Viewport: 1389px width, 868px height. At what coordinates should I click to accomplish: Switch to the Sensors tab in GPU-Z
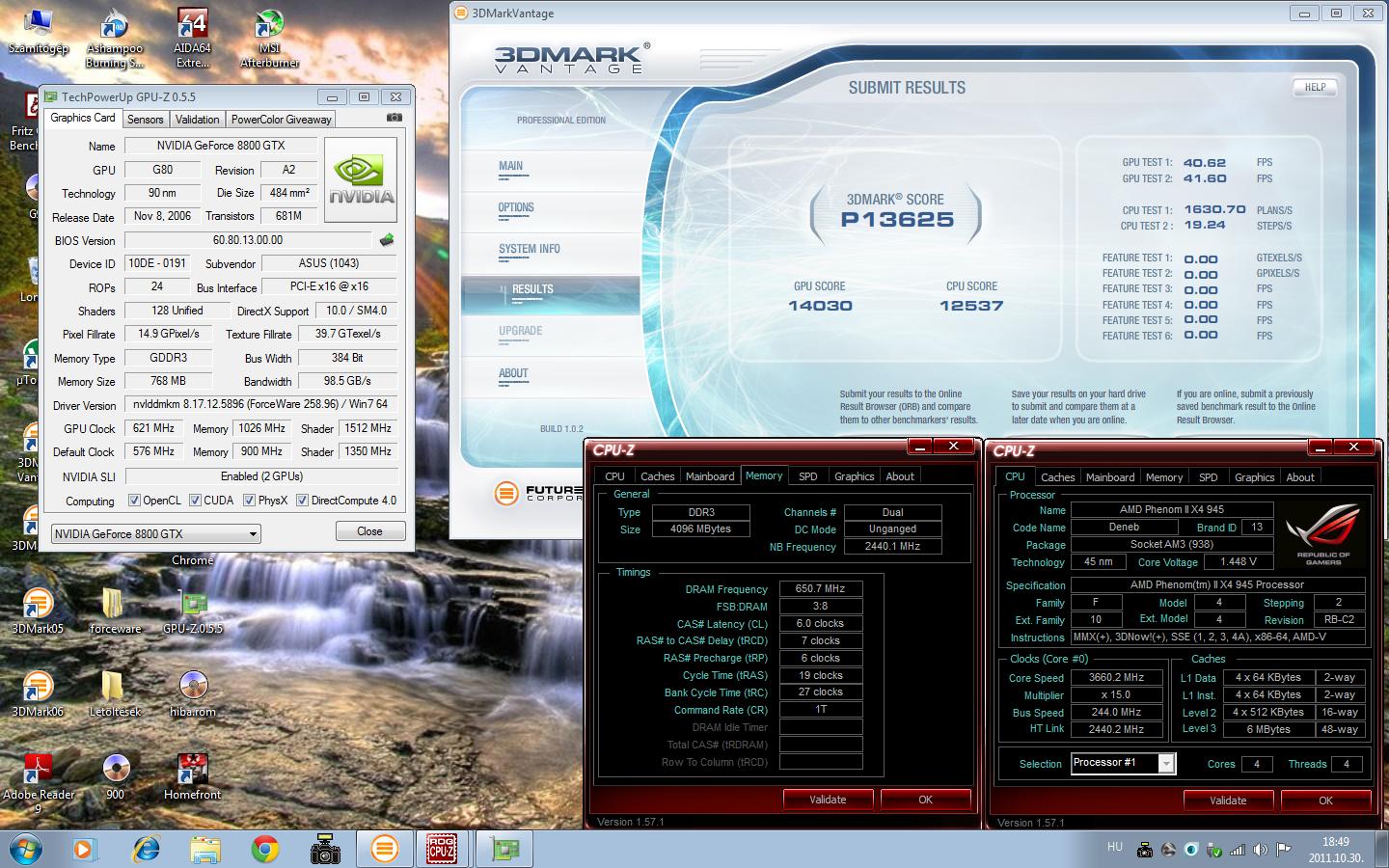click(146, 120)
